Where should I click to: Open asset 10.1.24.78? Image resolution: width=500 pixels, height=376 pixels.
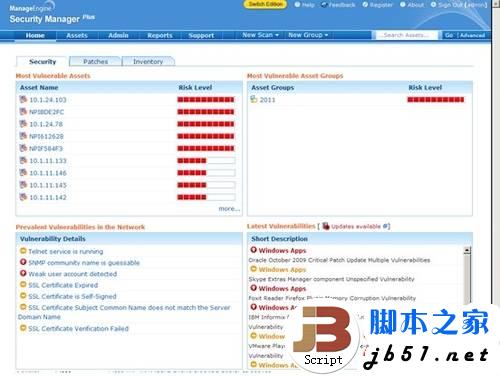click(x=46, y=124)
